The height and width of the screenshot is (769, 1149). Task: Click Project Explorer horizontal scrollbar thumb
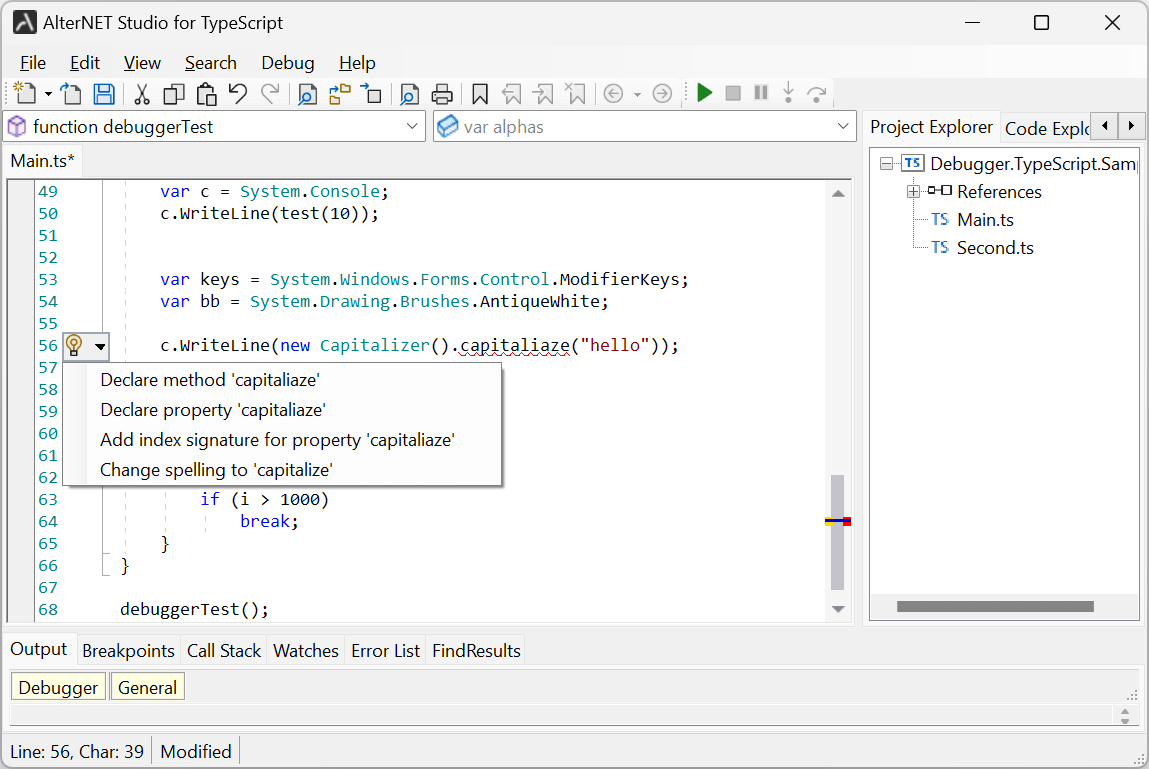(995, 606)
